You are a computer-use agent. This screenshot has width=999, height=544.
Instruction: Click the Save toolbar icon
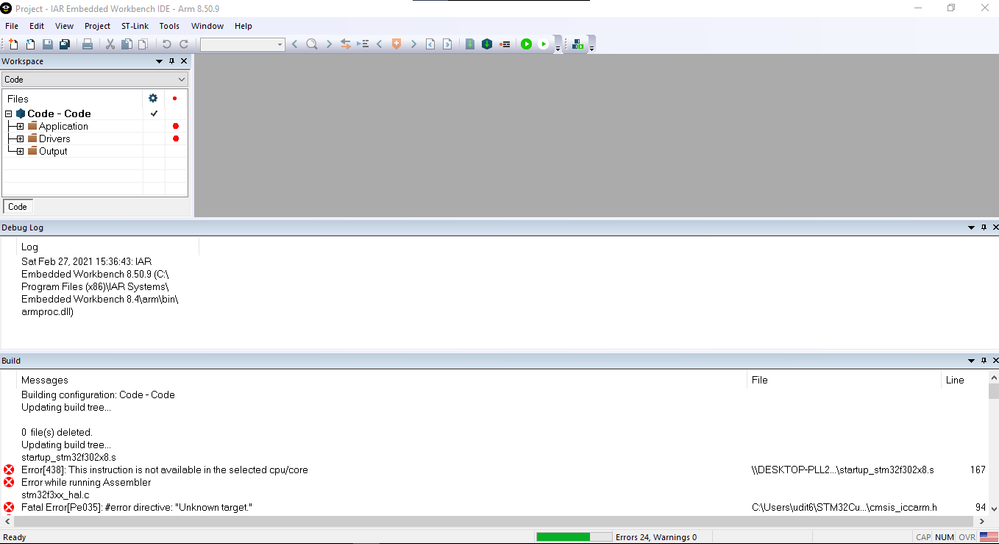coord(48,44)
